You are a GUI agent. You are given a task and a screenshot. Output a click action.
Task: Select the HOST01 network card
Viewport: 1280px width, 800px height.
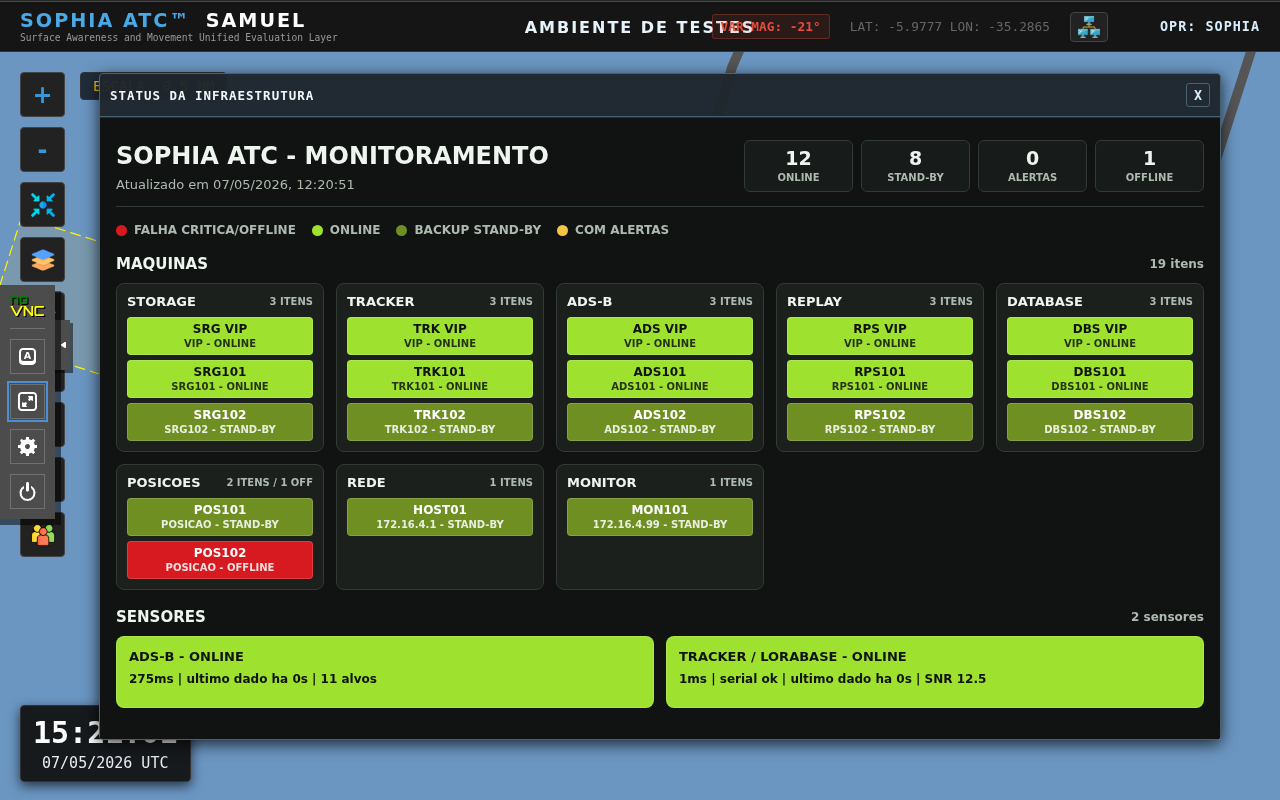440,517
